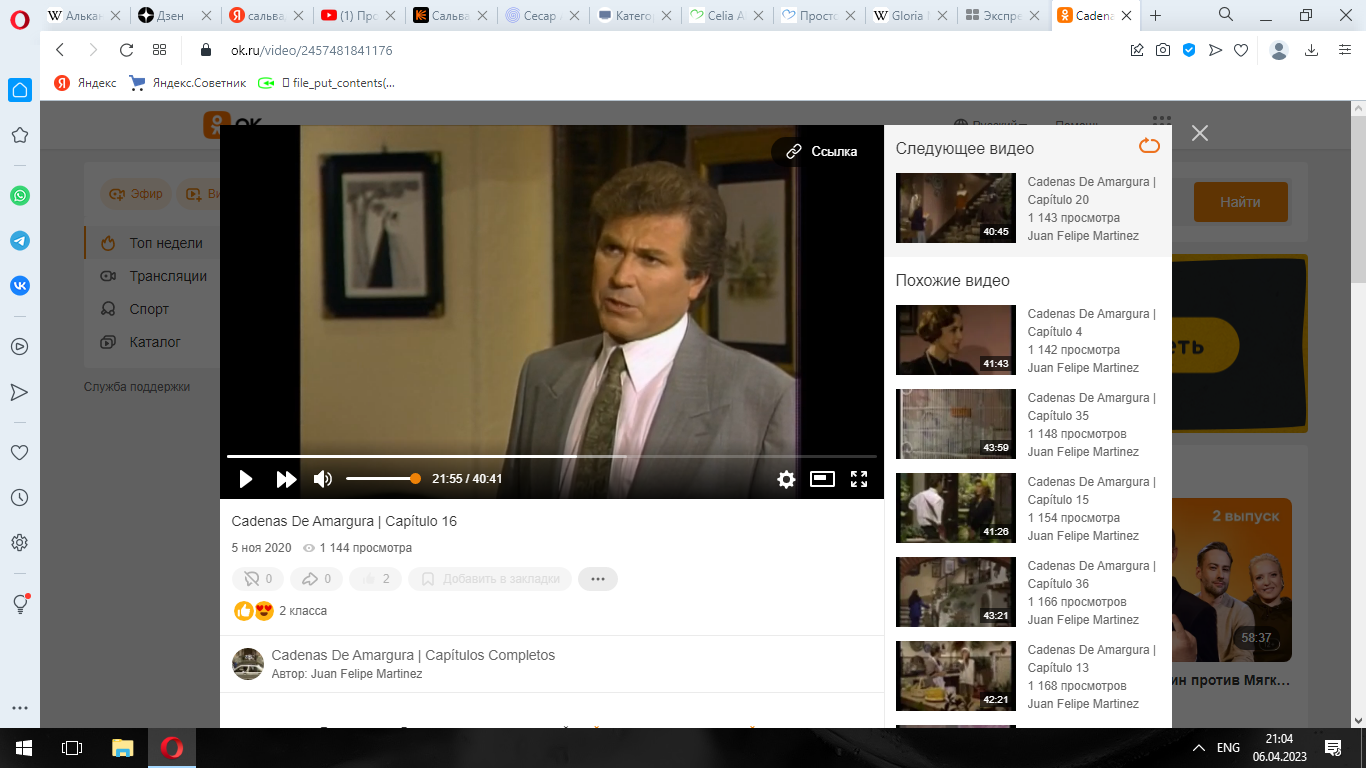Switch to the Gloria Wikipedia tab
This screenshot has height=768, width=1366.
click(x=912, y=16)
